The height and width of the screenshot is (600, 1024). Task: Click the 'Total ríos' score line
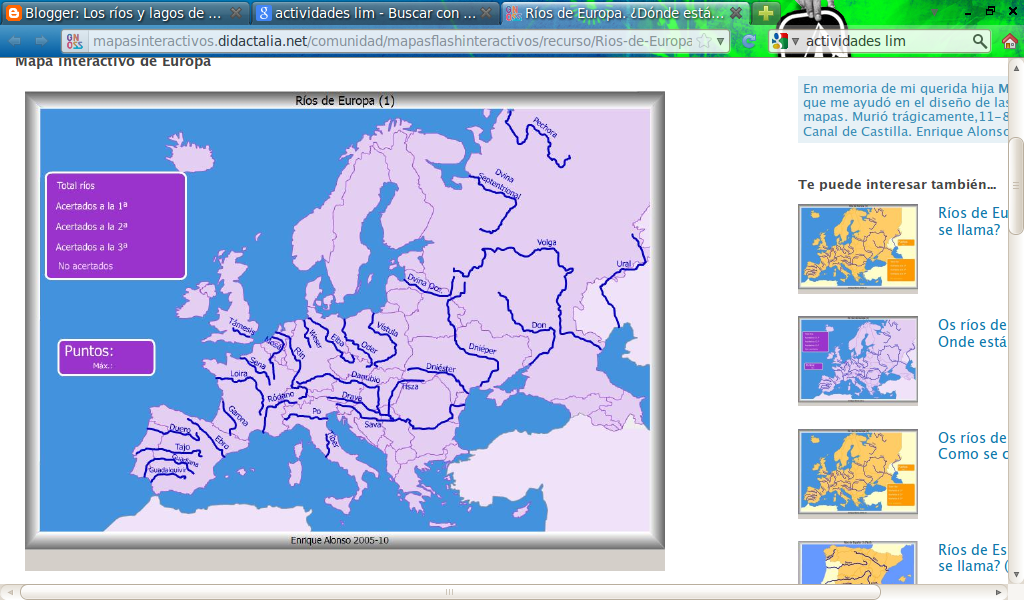[75, 185]
